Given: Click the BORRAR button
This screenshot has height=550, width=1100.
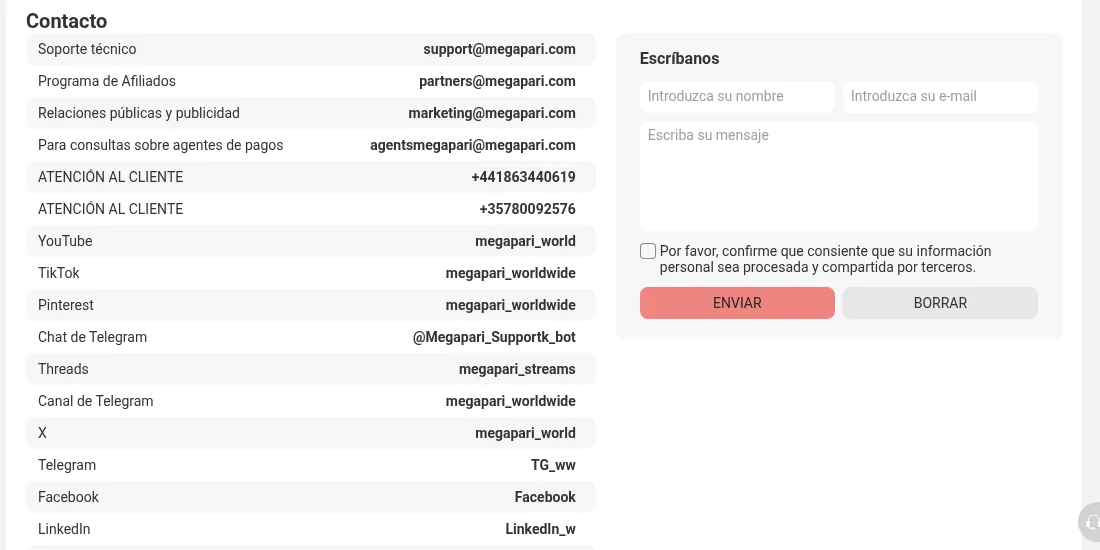Looking at the screenshot, I should pos(940,303).
